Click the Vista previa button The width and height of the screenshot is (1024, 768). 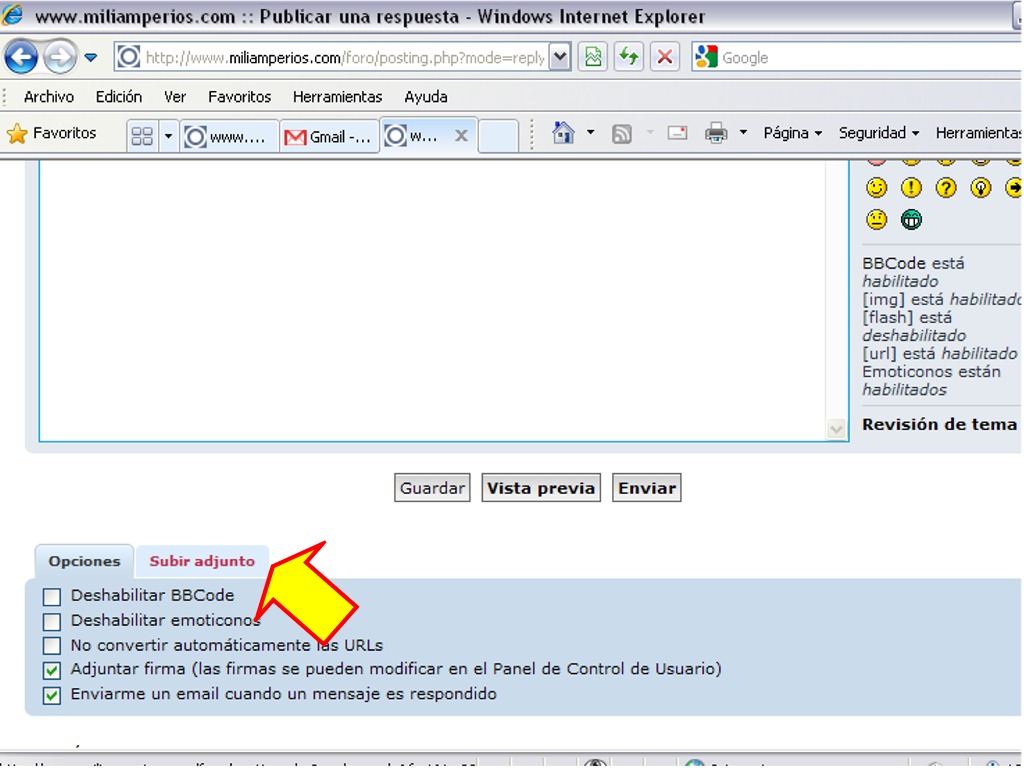541,488
